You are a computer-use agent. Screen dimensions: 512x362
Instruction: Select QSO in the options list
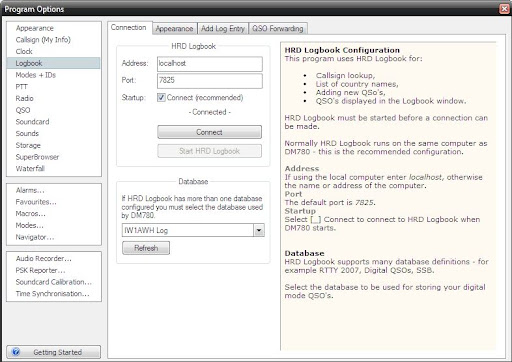tap(23, 110)
